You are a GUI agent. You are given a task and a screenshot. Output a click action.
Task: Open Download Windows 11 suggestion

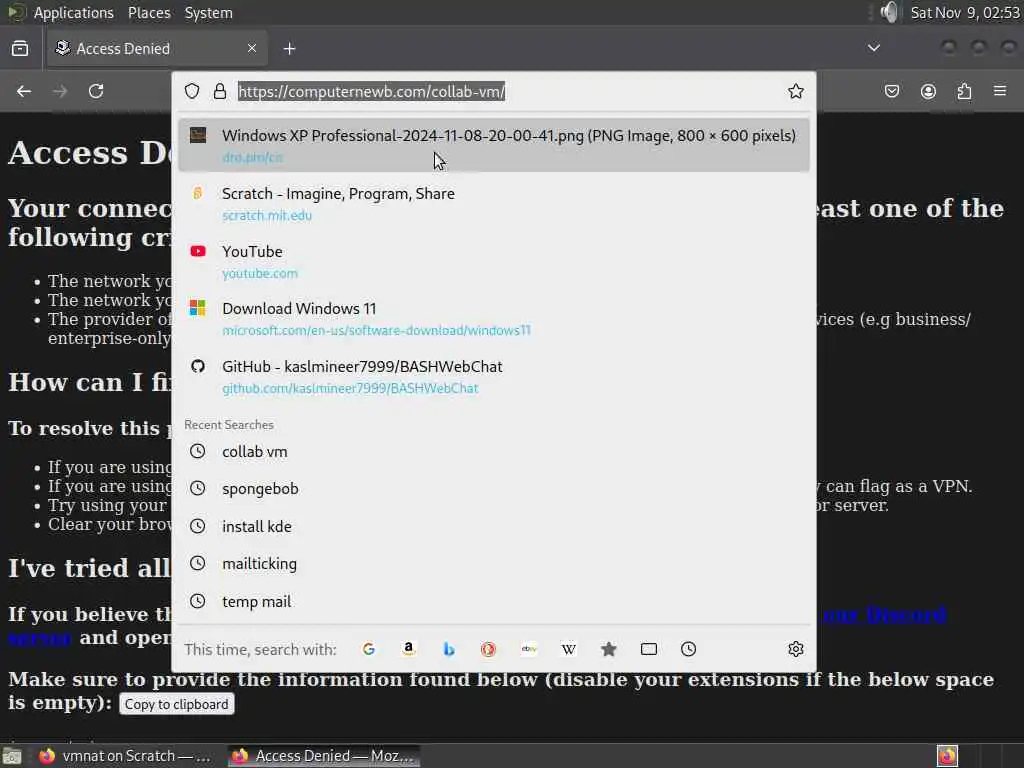point(494,319)
